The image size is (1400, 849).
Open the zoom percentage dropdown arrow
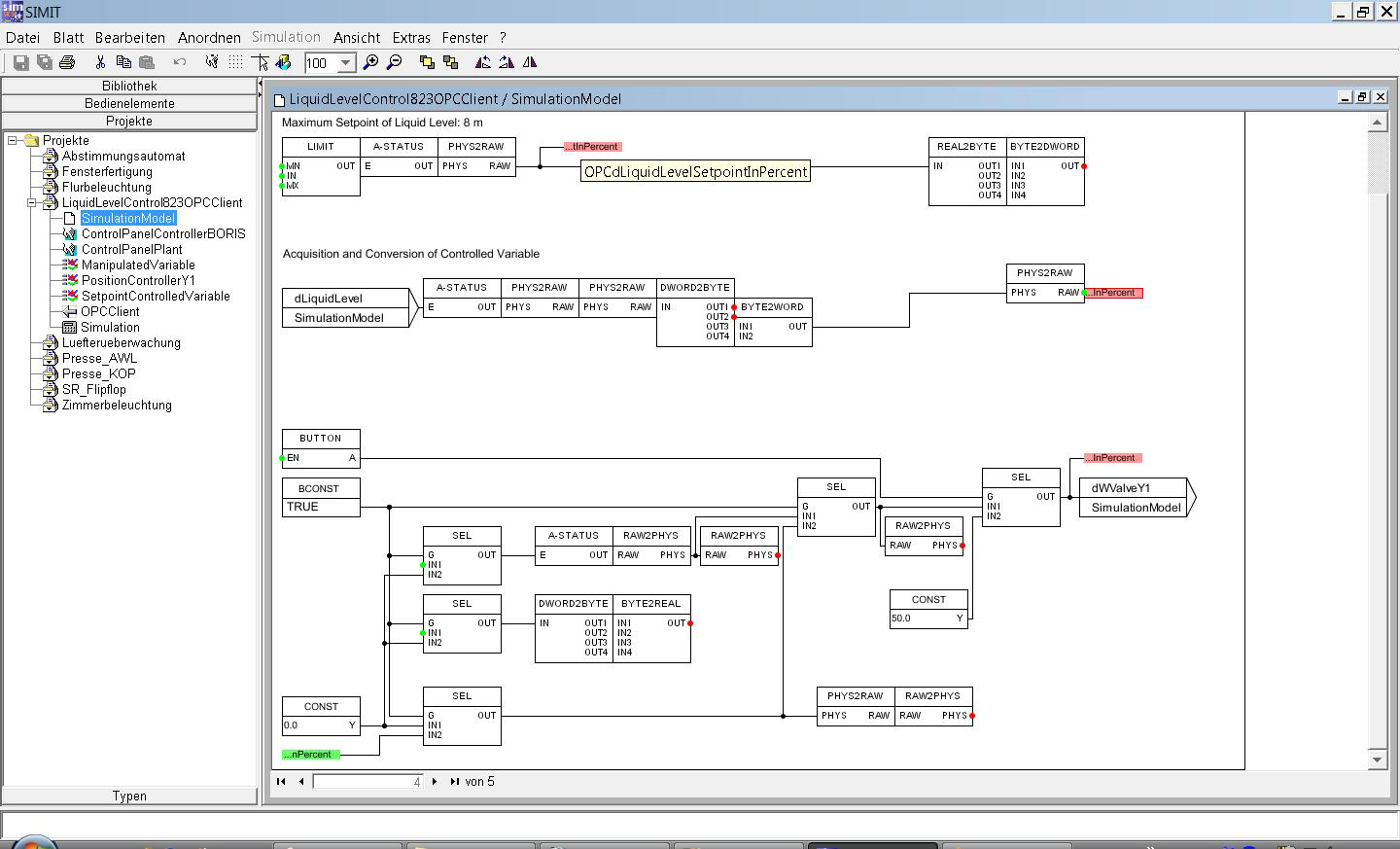[345, 63]
